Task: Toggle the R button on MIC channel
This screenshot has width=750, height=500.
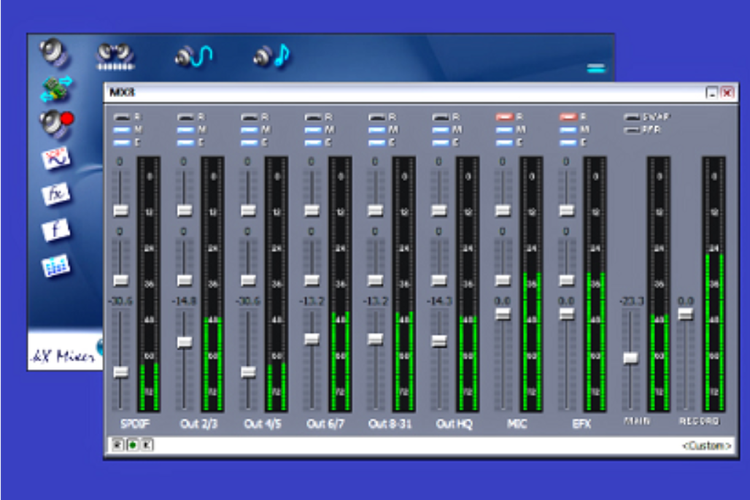Action: [x=504, y=117]
